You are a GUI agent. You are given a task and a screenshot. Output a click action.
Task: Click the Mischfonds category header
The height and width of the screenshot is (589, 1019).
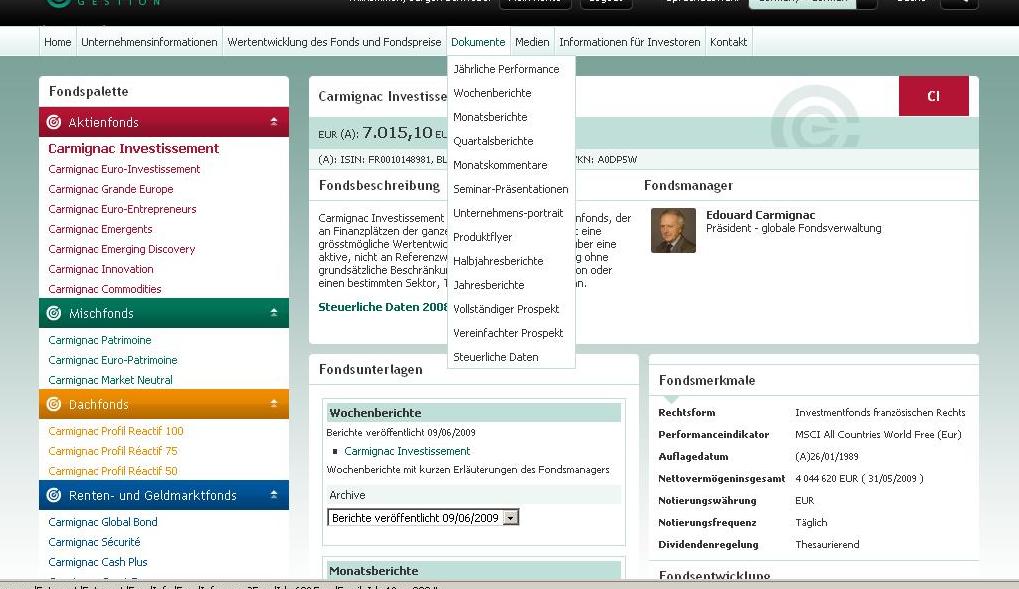(x=164, y=313)
